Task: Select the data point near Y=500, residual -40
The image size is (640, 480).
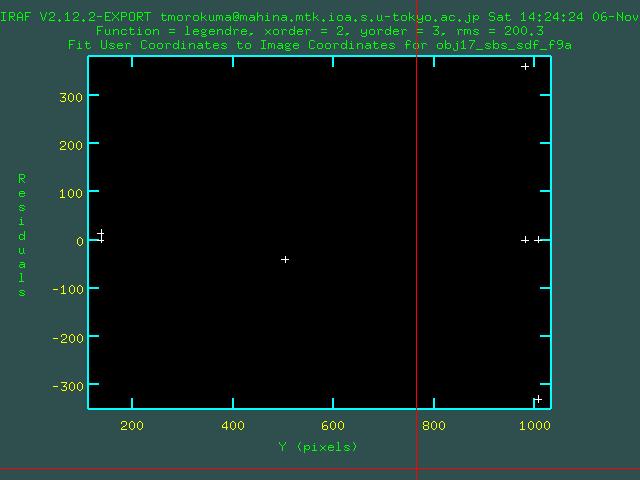Action: pyautogui.click(x=285, y=259)
